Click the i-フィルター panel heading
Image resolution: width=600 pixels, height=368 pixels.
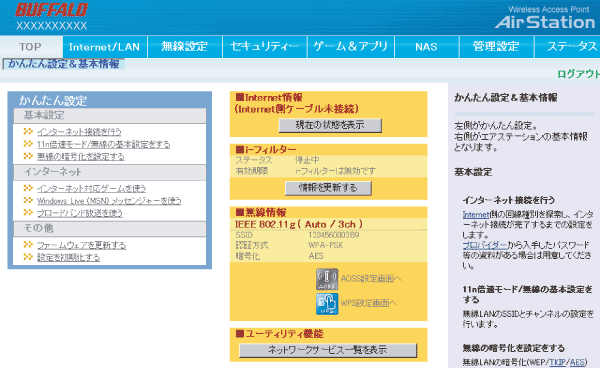(x=266, y=149)
